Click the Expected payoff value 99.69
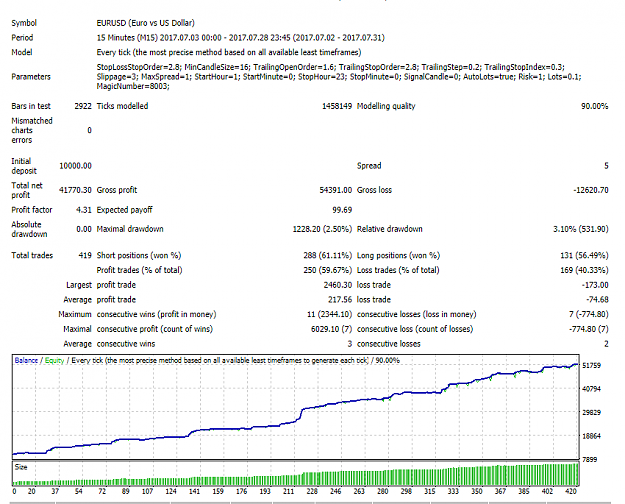625x504 pixels. [342, 210]
